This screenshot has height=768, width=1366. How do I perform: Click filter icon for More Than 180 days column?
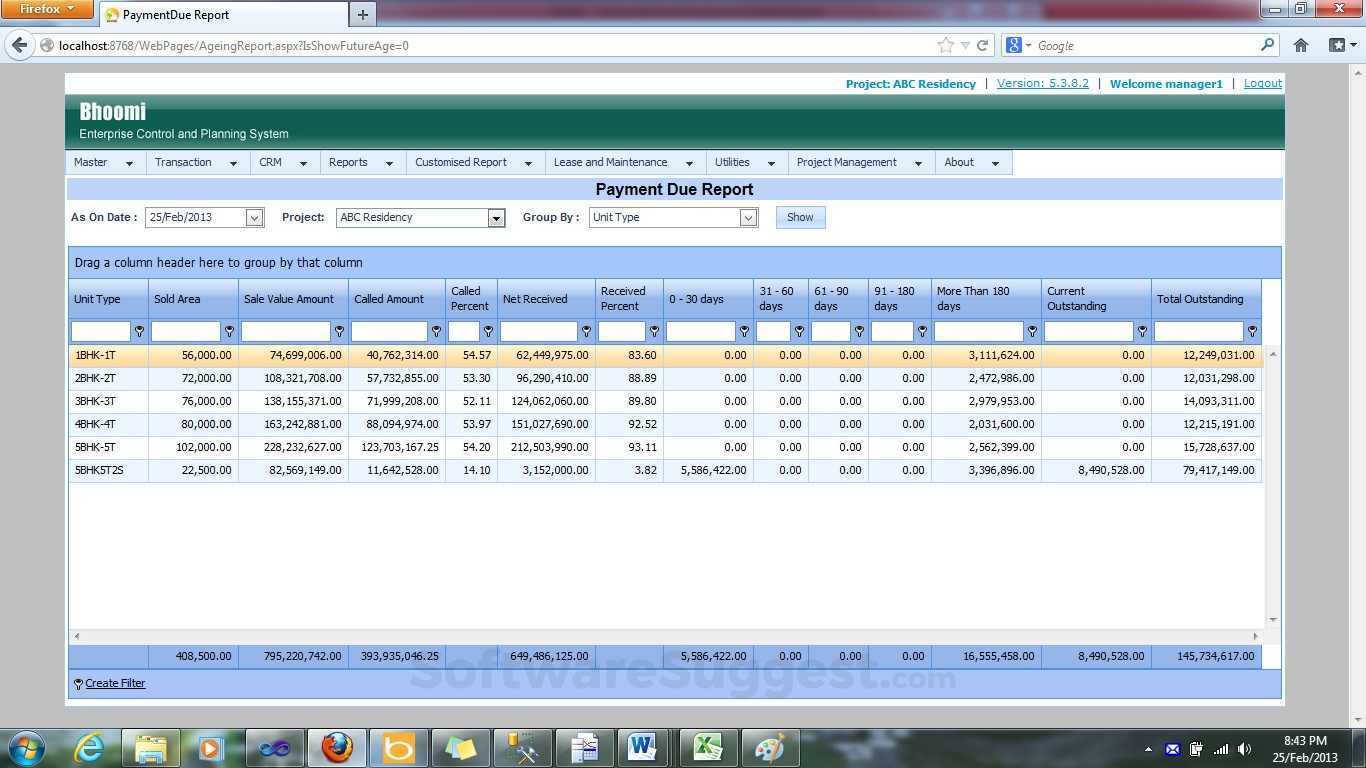pos(1032,331)
